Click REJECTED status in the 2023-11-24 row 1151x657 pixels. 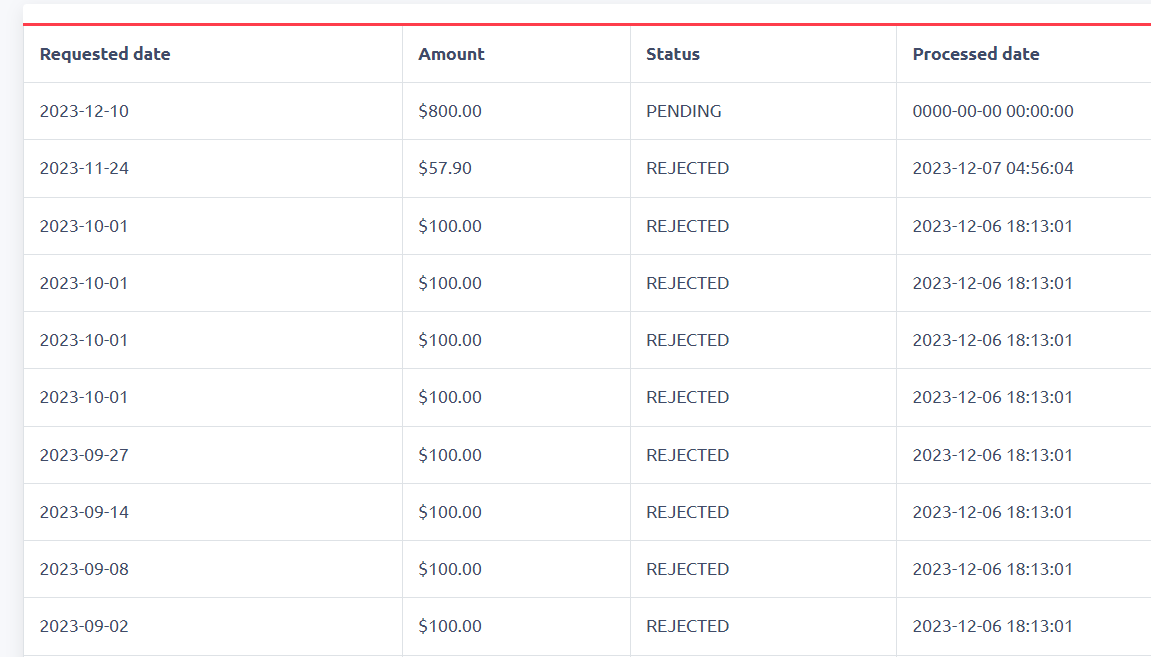pos(688,168)
